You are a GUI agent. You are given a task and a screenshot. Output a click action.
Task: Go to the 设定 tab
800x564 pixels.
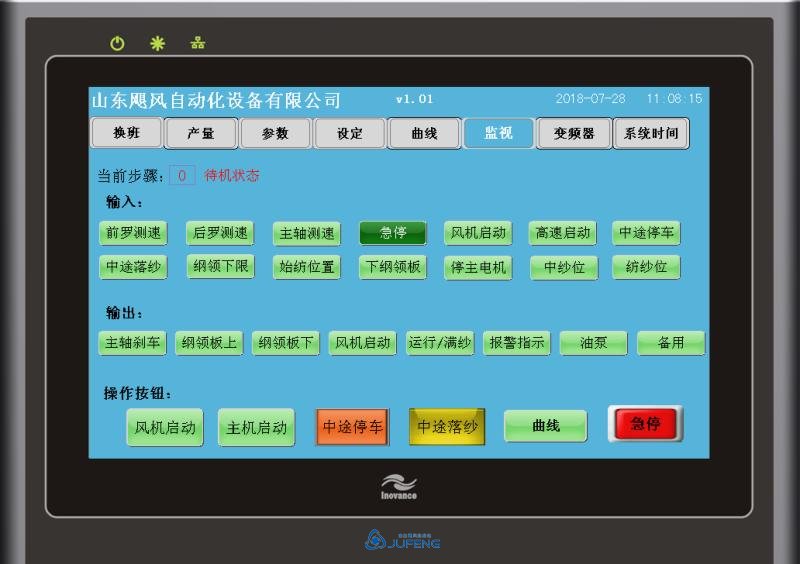click(x=349, y=133)
